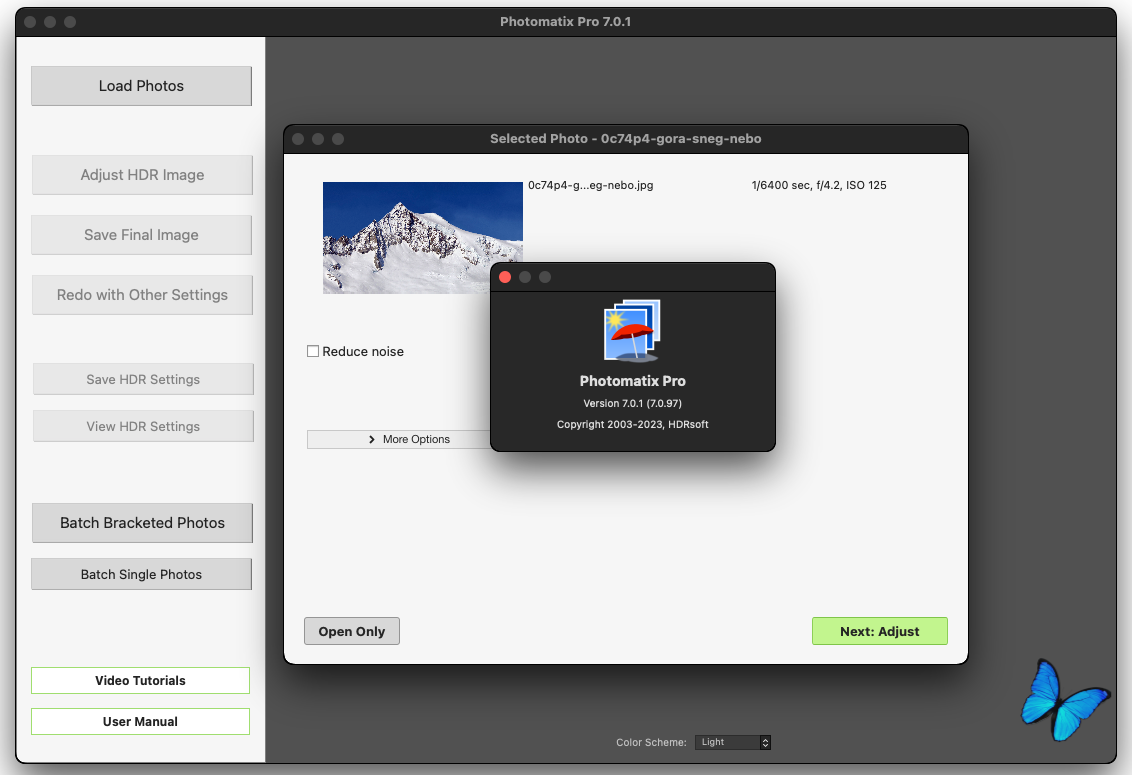Open the Color Scheme dropdown
This screenshot has height=775, width=1132.
click(x=733, y=742)
